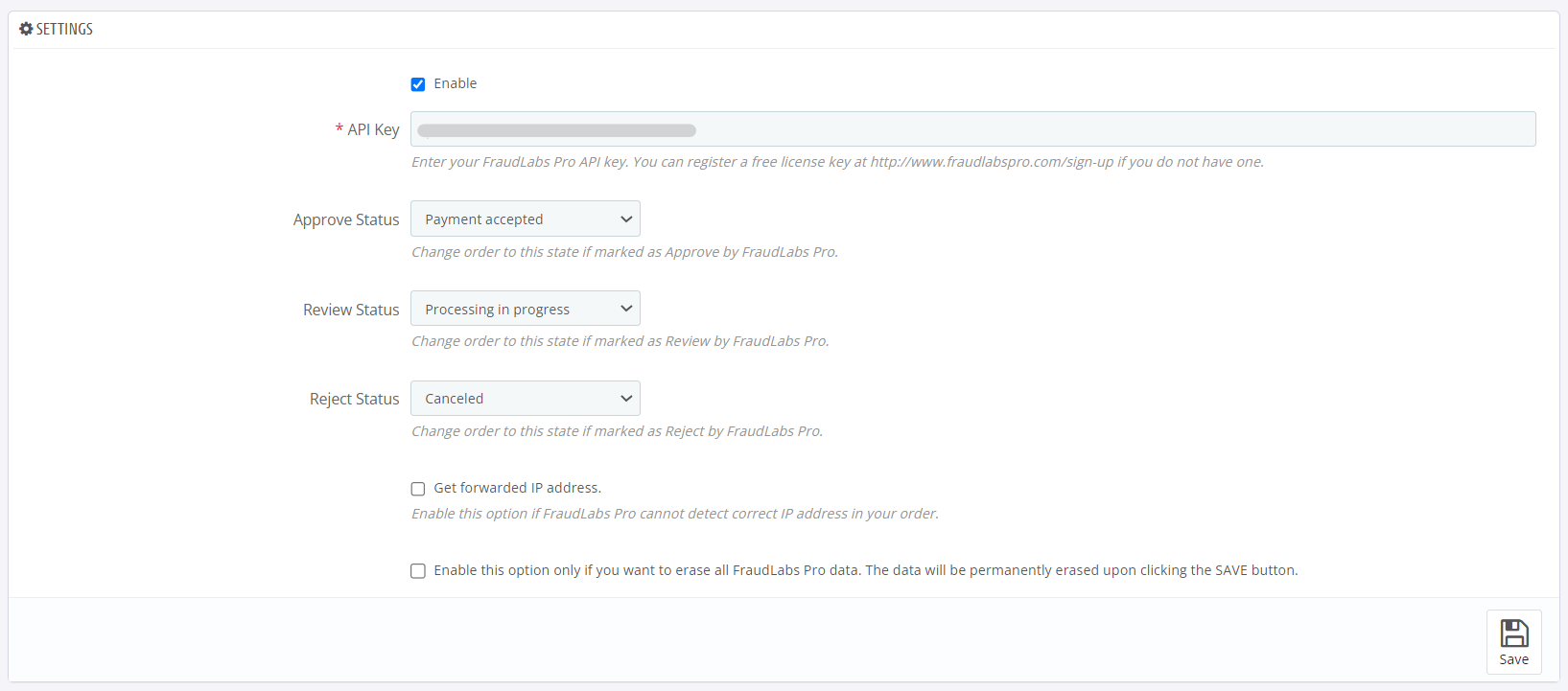Image resolution: width=1568 pixels, height=691 pixels.
Task: Click the Enable label next to its checkbox
Action: [456, 83]
